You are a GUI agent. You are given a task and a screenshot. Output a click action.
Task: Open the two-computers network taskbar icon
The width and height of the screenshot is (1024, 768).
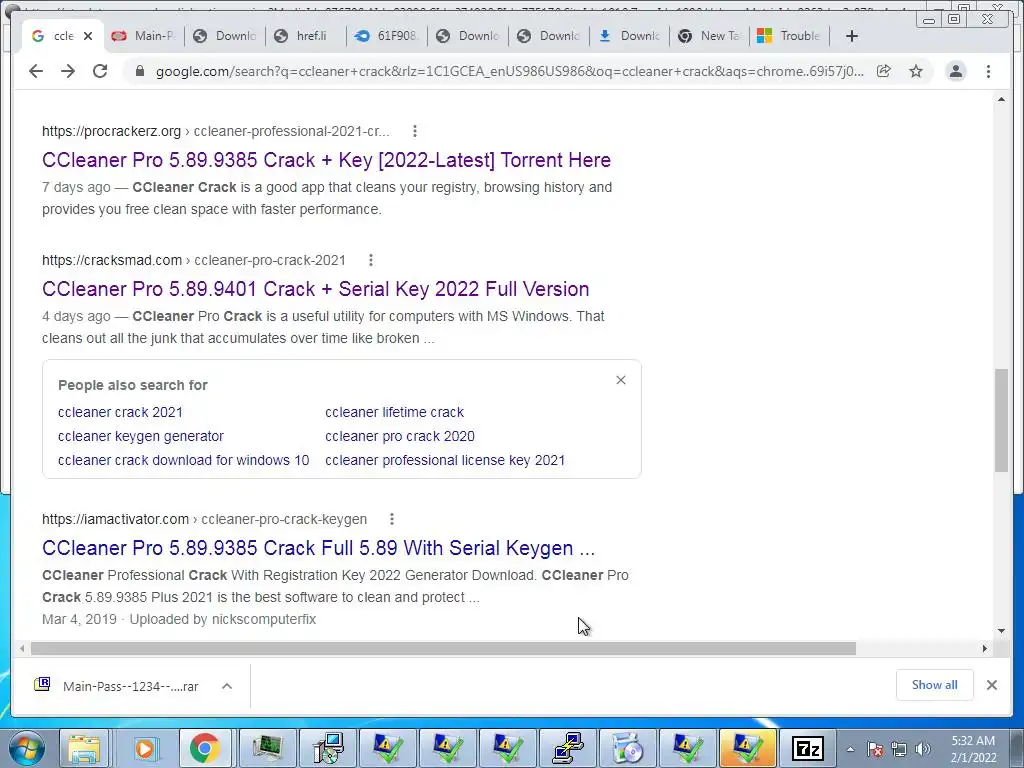(x=569, y=748)
